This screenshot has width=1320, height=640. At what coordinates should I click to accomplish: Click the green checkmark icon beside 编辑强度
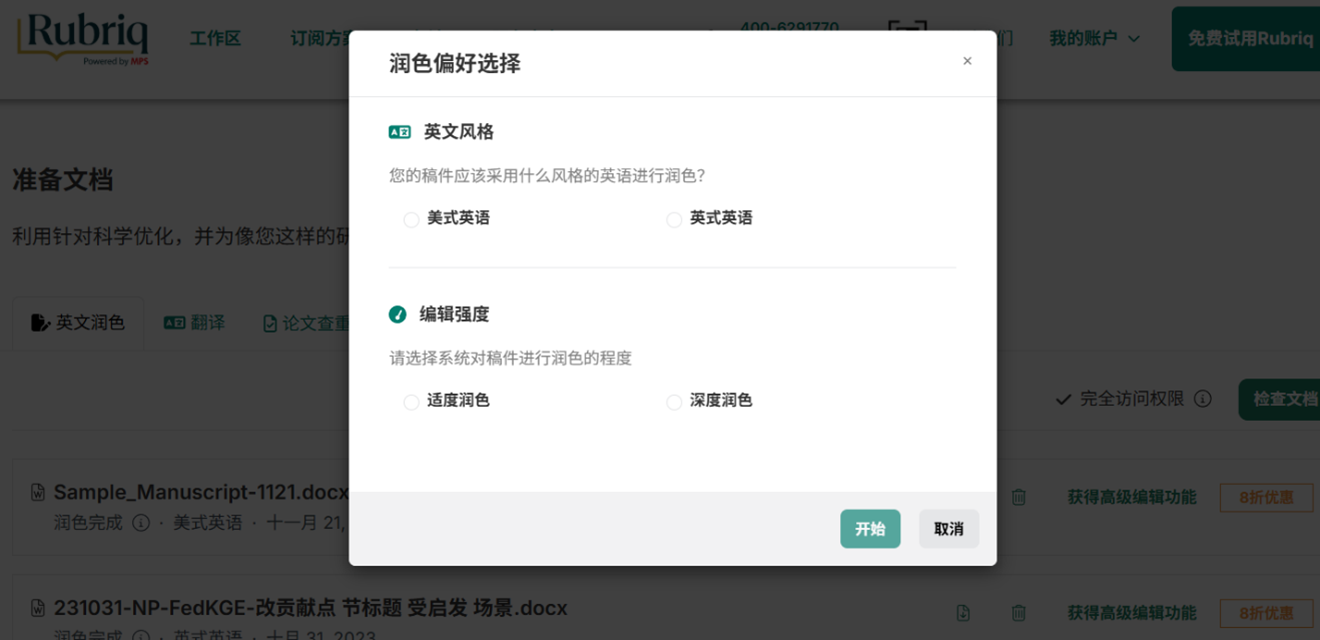(396, 314)
